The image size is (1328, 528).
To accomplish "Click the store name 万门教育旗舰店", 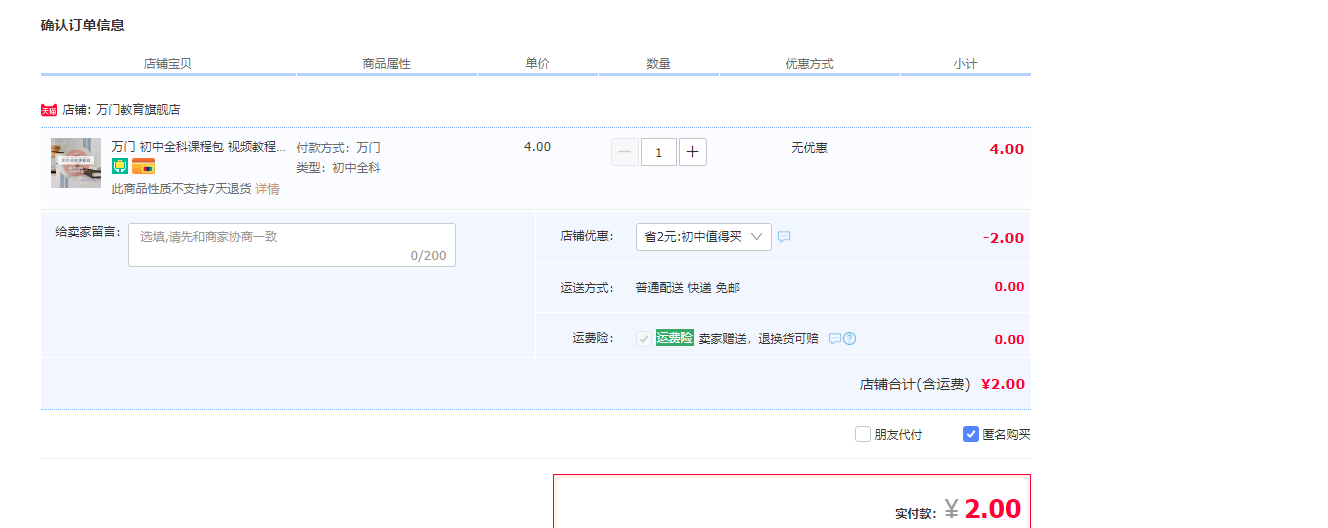I will 138,110.
